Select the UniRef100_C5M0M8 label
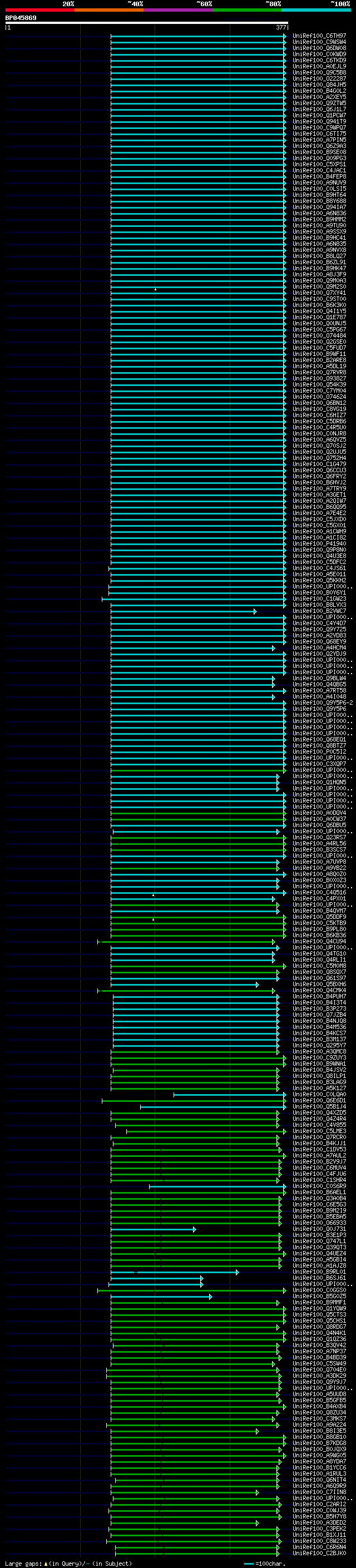The width and height of the screenshot is (356, 1568). (x=319, y=966)
